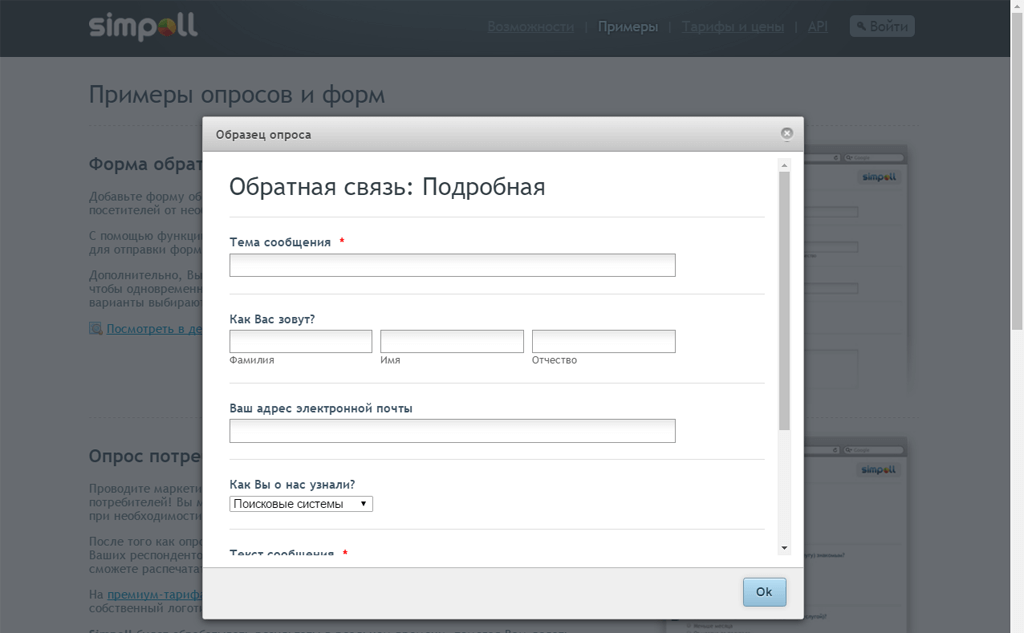
Task: Click the dialog scrollbar up arrow
Action: 785,165
